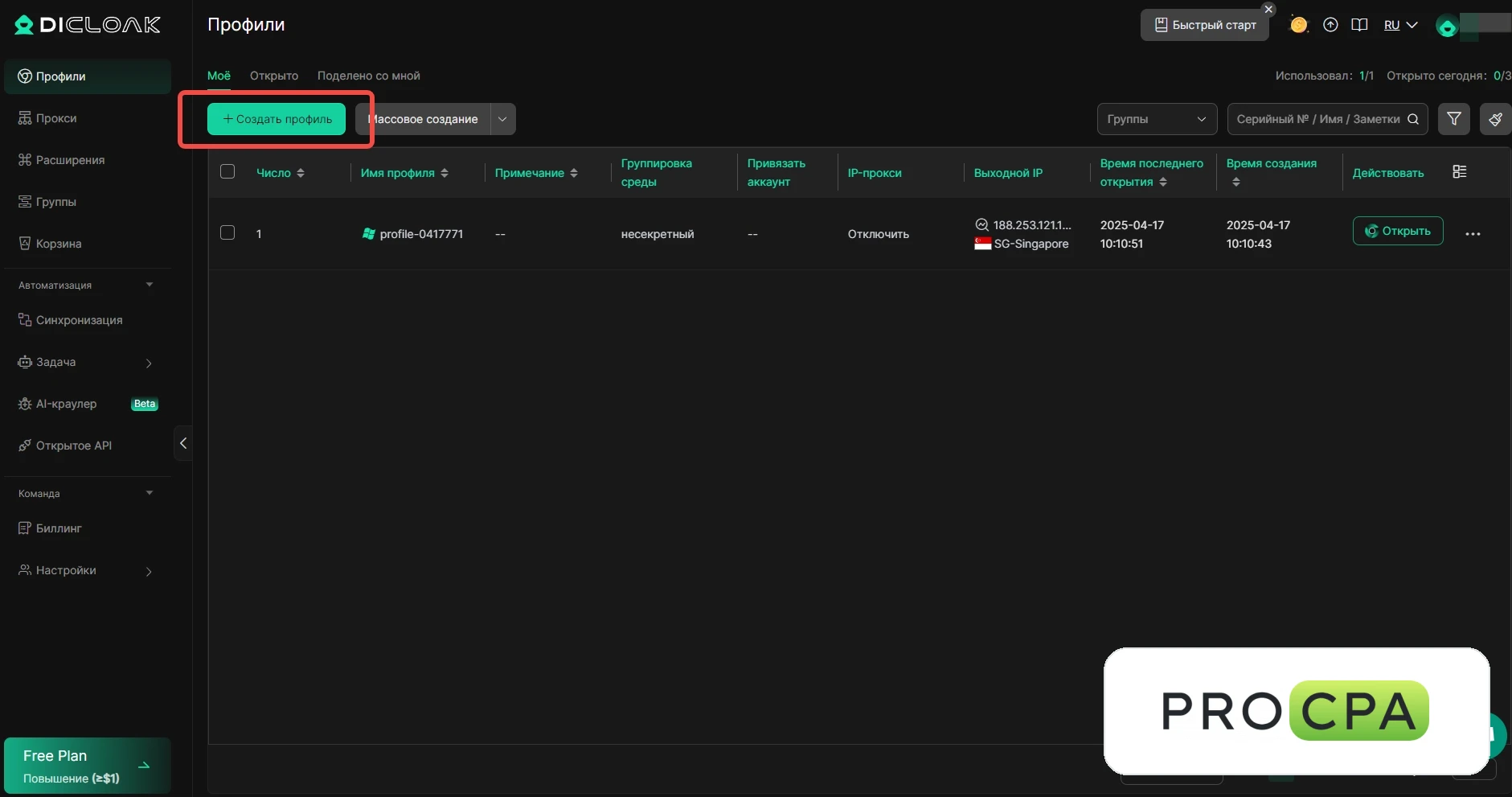Open the RU language dropdown
Image resolution: width=1512 pixels, height=797 pixels.
pos(1400,25)
